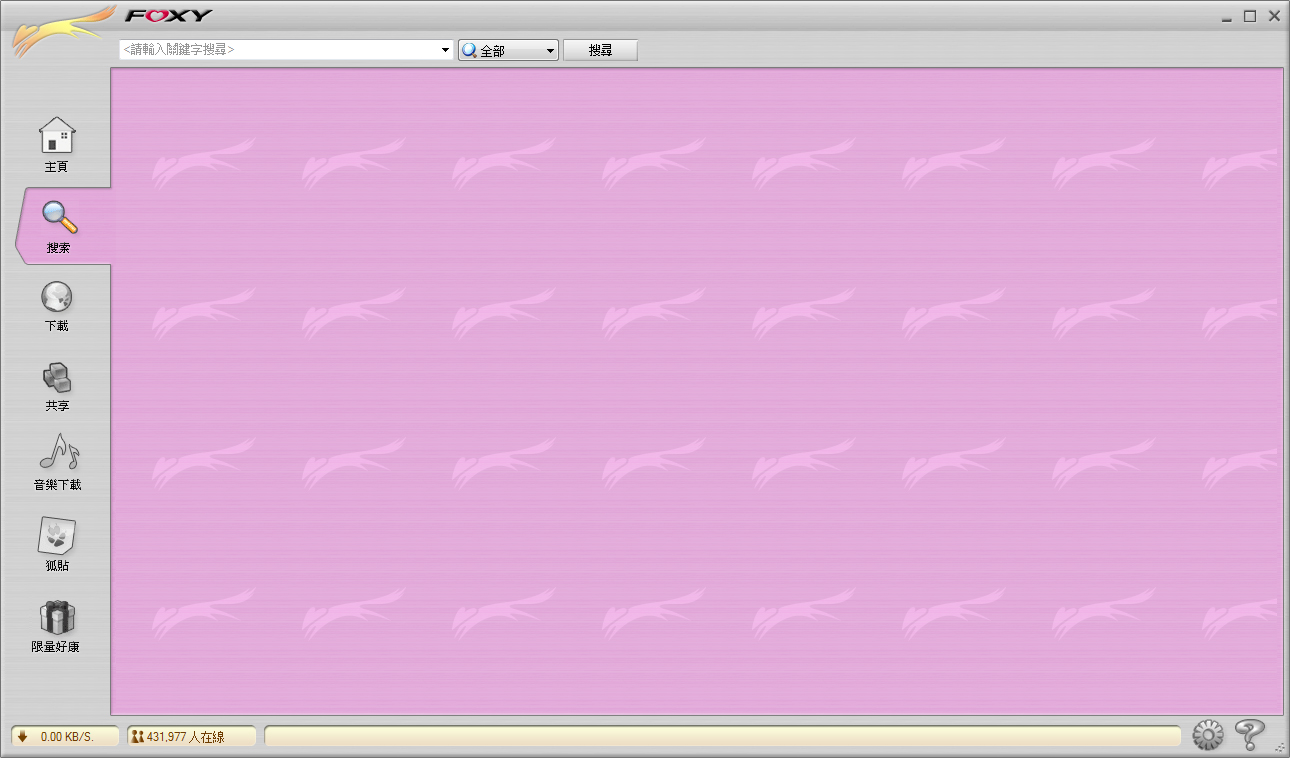Viewport: 1290px width, 758px height.
Task: Click the magnifier icon inside 全部 dropdown
Action: (x=469, y=50)
